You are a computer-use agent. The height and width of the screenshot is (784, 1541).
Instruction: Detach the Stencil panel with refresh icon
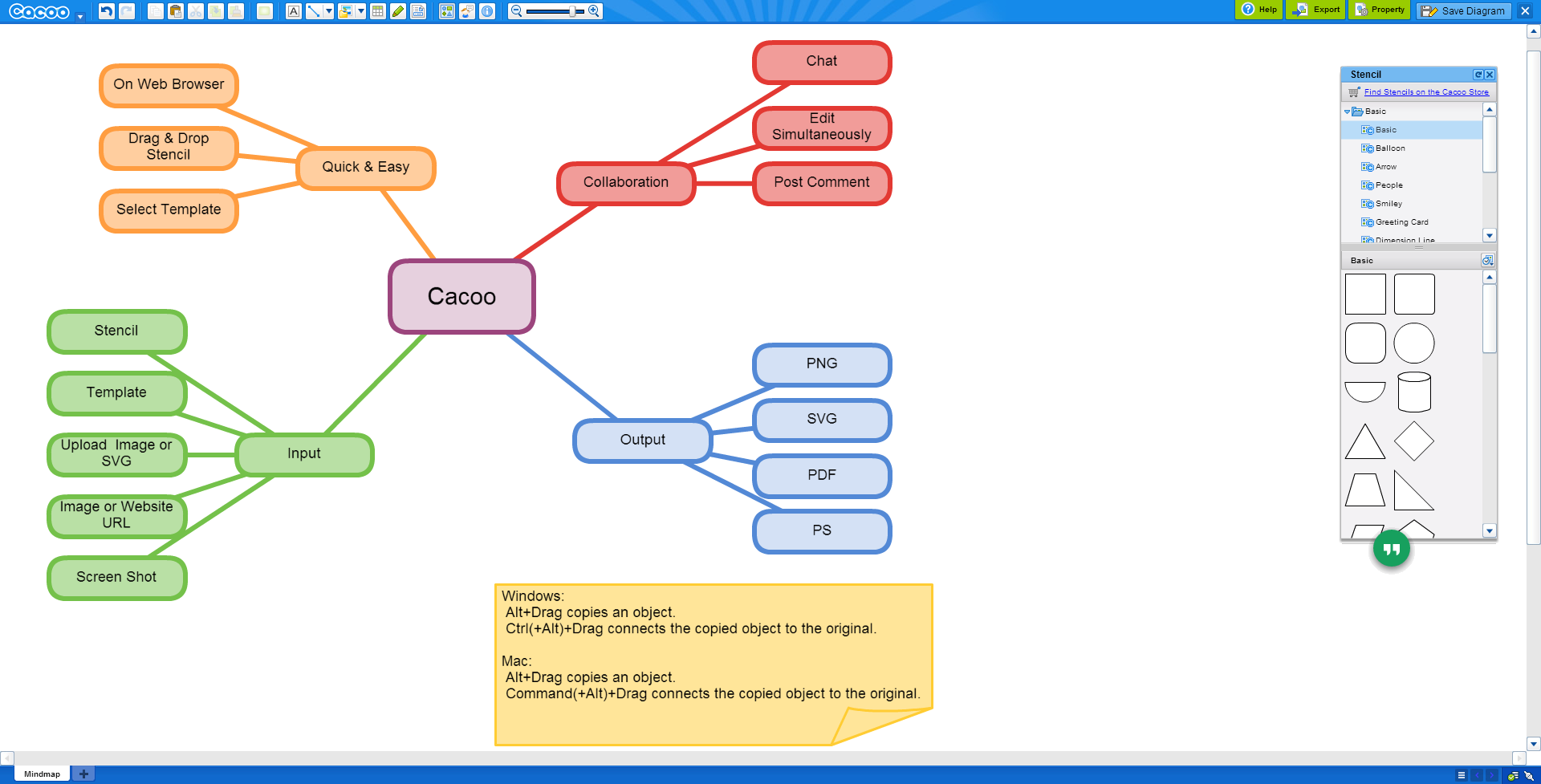click(1478, 75)
